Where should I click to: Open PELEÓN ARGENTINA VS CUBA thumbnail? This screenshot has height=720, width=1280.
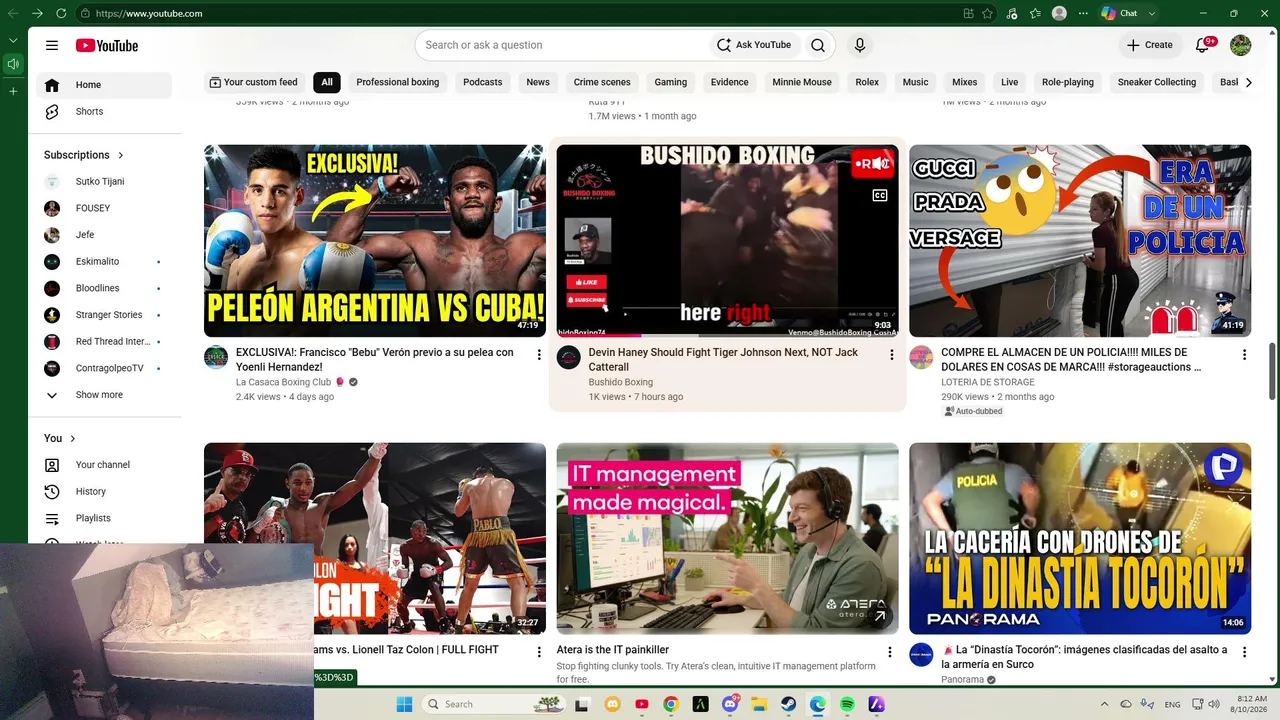[375, 241]
